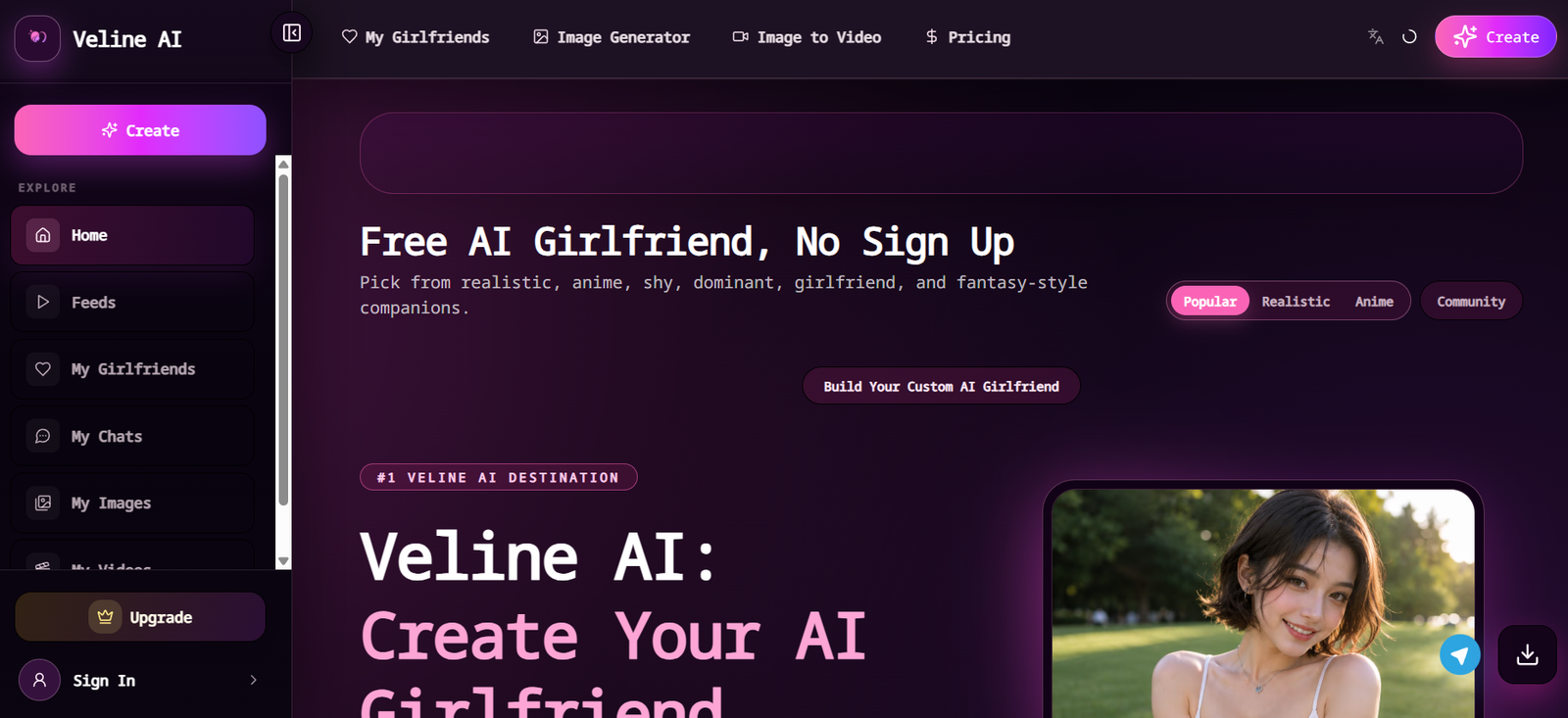Open My Images in the sidebar
1568x718 pixels.
coord(132,503)
